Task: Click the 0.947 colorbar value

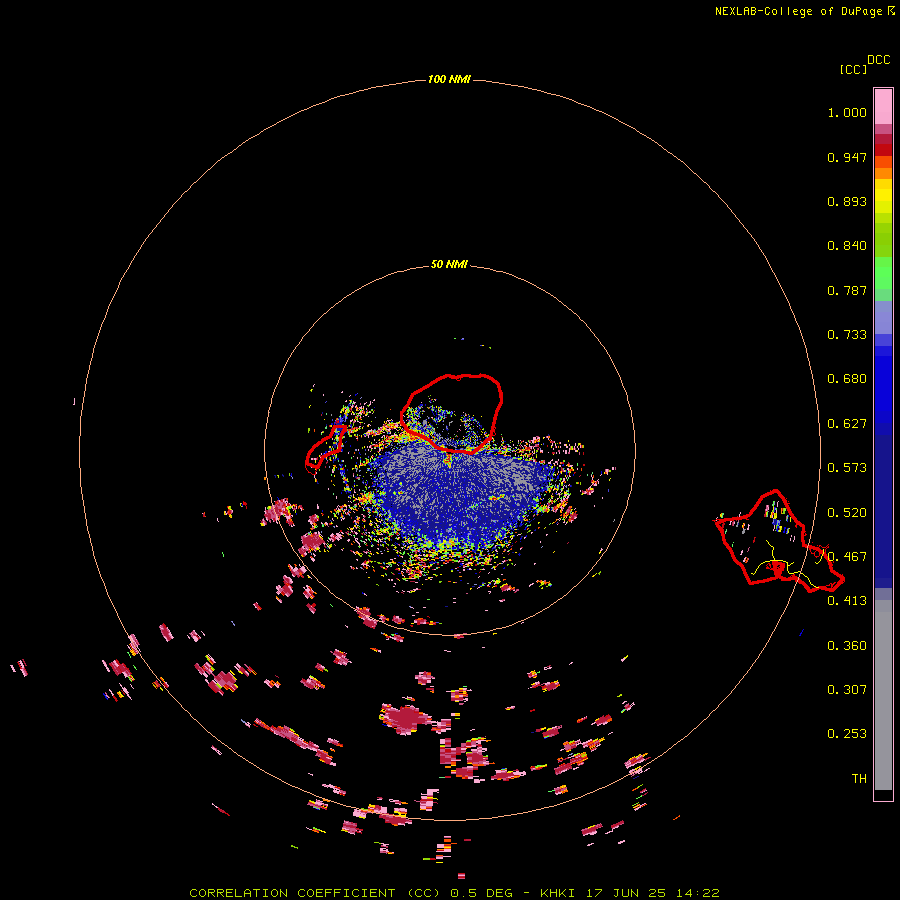Action: (x=847, y=157)
